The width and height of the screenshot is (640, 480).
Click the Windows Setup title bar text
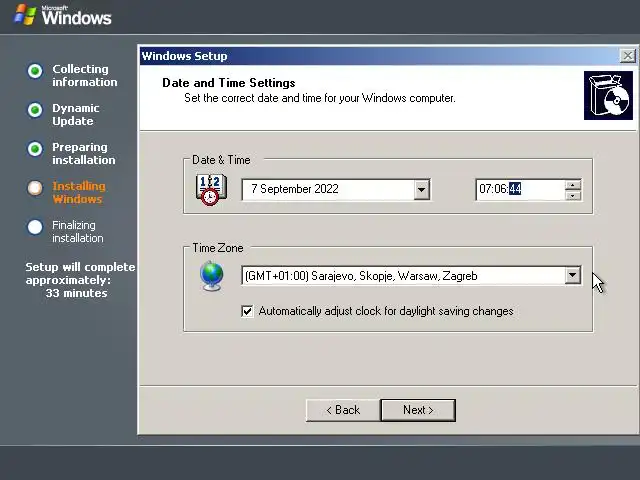click(x=184, y=56)
